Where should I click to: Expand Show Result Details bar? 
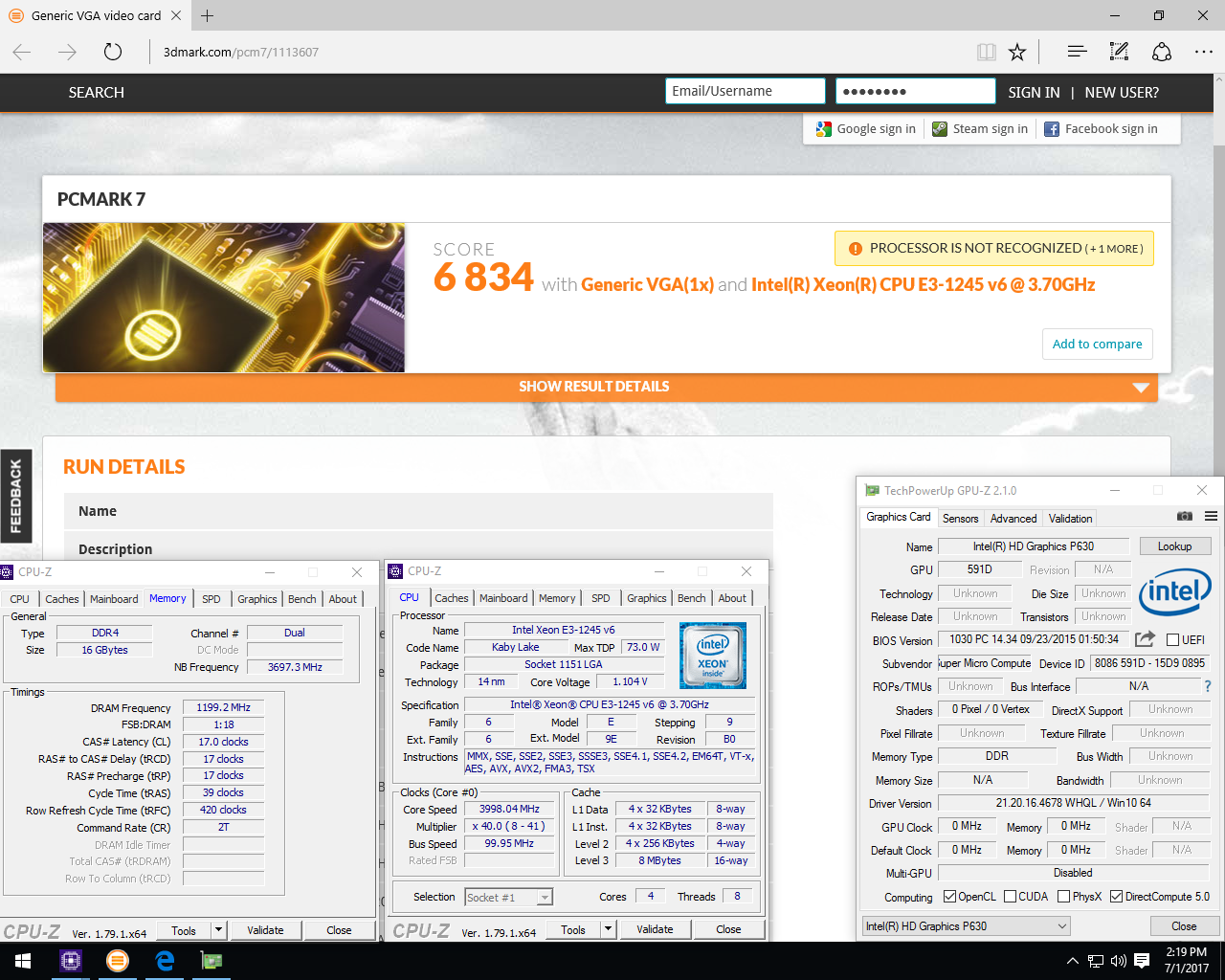pyautogui.click(x=607, y=387)
